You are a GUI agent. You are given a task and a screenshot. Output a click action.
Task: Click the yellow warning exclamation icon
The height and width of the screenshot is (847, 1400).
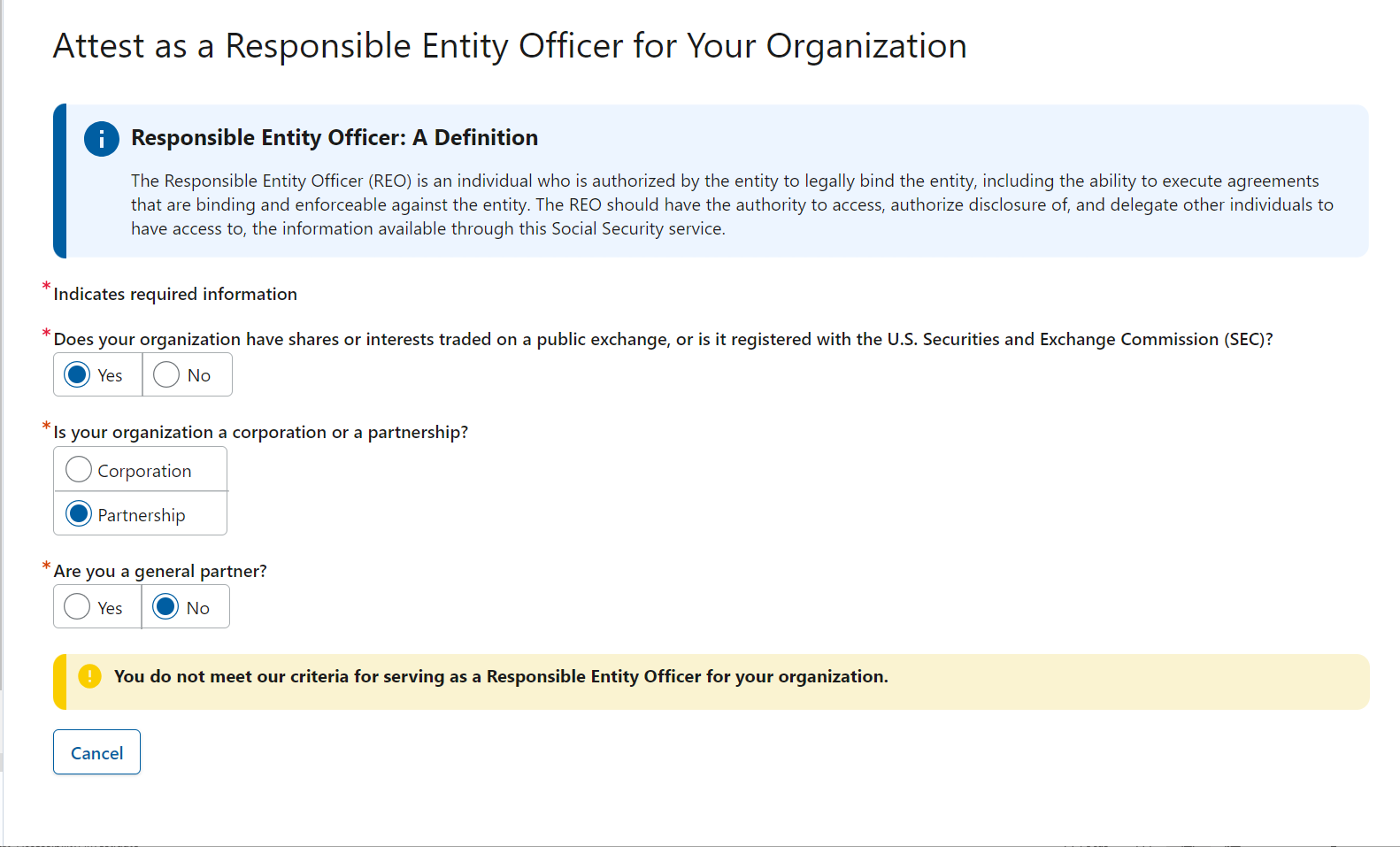point(89,676)
